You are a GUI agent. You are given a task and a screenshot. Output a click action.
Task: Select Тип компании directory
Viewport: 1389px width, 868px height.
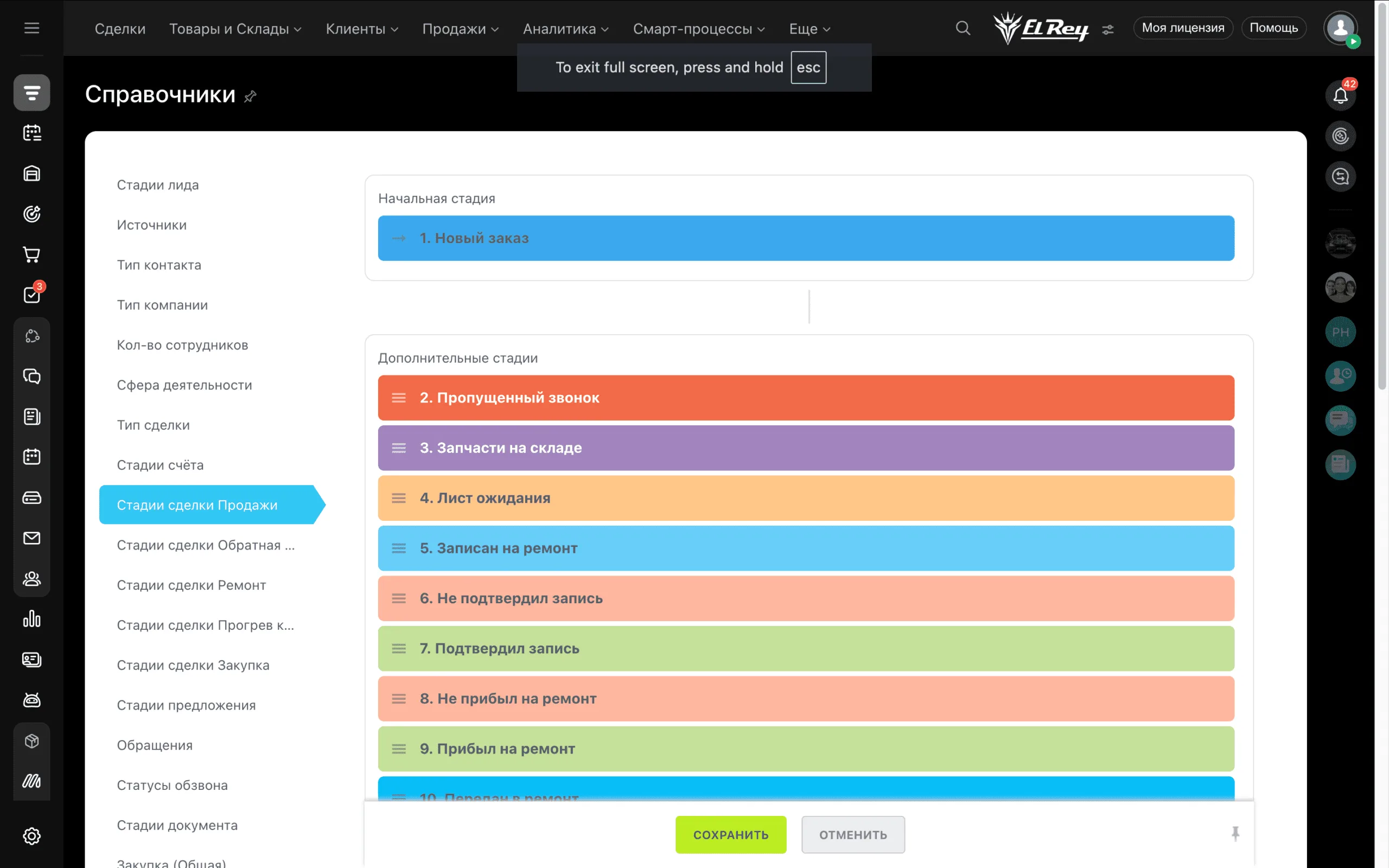point(162,305)
